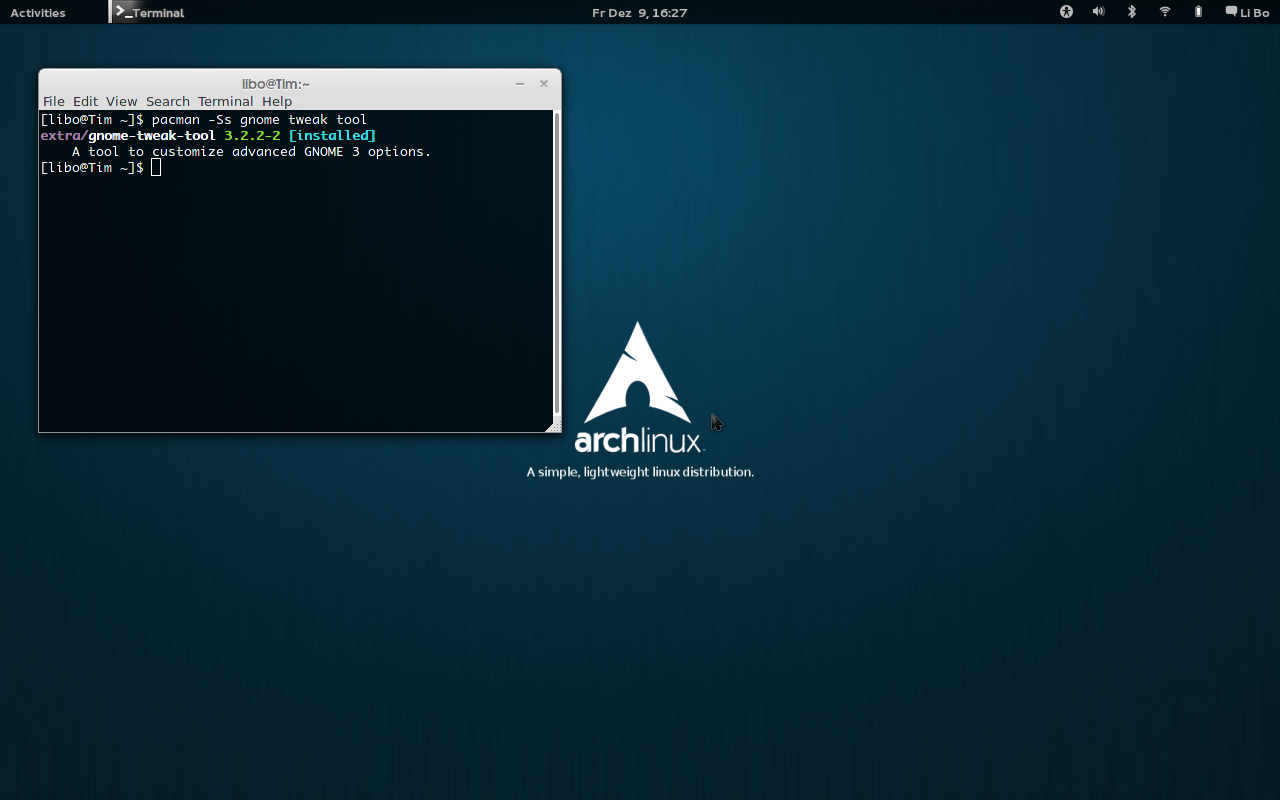Open the accessibility menu icon
1280x800 pixels.
(x=1066, y=12)
